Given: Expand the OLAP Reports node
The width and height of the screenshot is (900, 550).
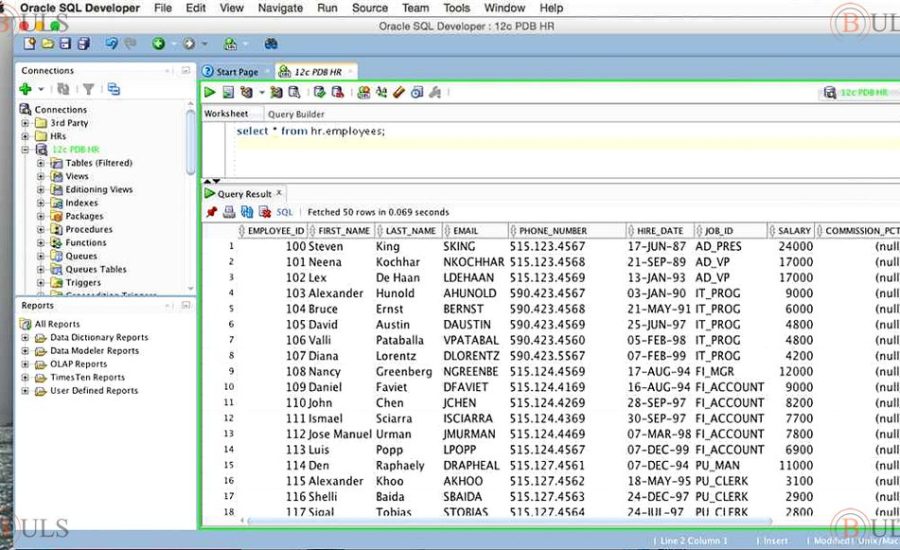Looking at the screenshot, I should tap(25, 364).
